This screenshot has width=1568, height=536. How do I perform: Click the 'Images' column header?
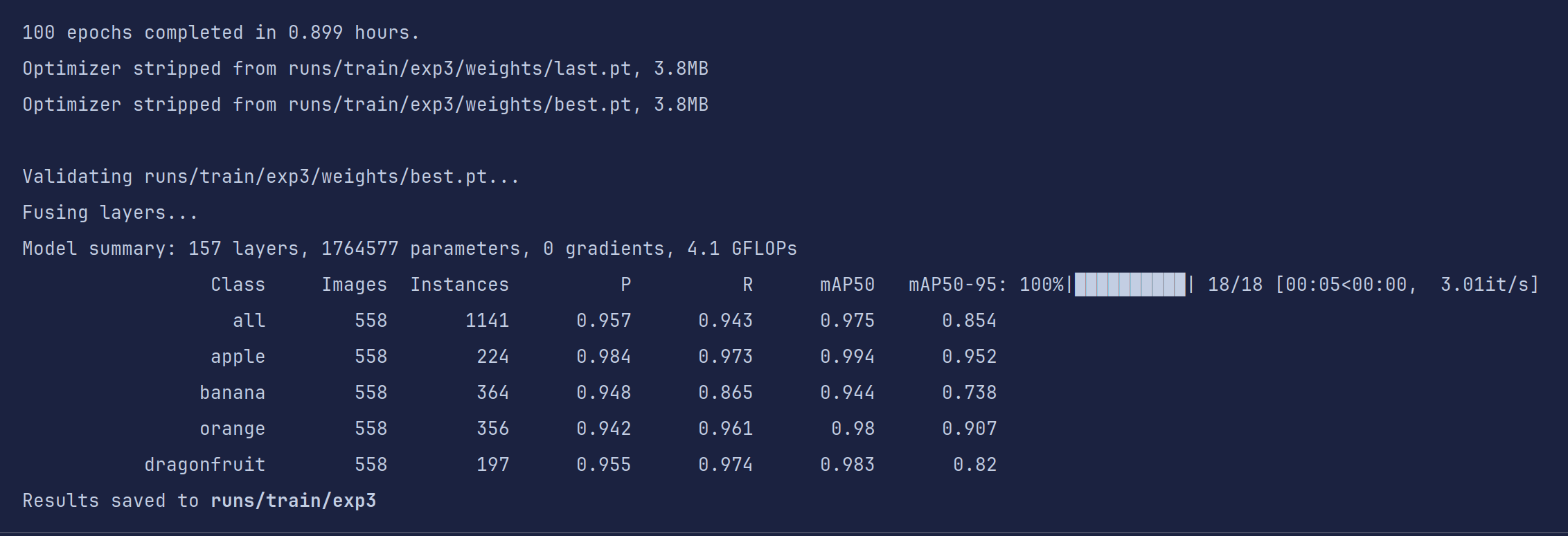pos(354,285)
